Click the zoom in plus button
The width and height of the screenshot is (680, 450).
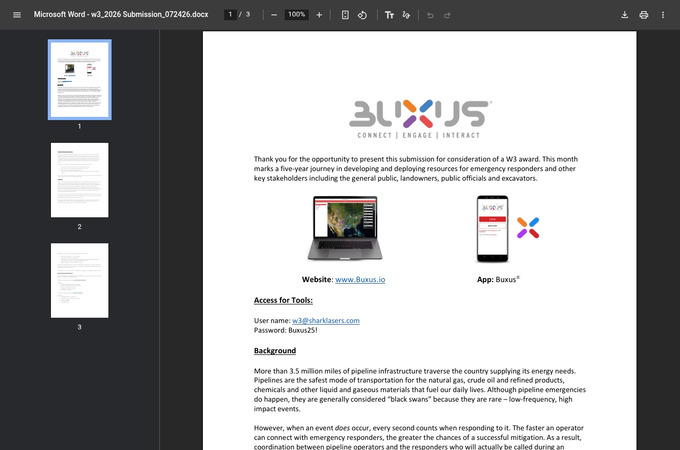[x=319, y=15]
